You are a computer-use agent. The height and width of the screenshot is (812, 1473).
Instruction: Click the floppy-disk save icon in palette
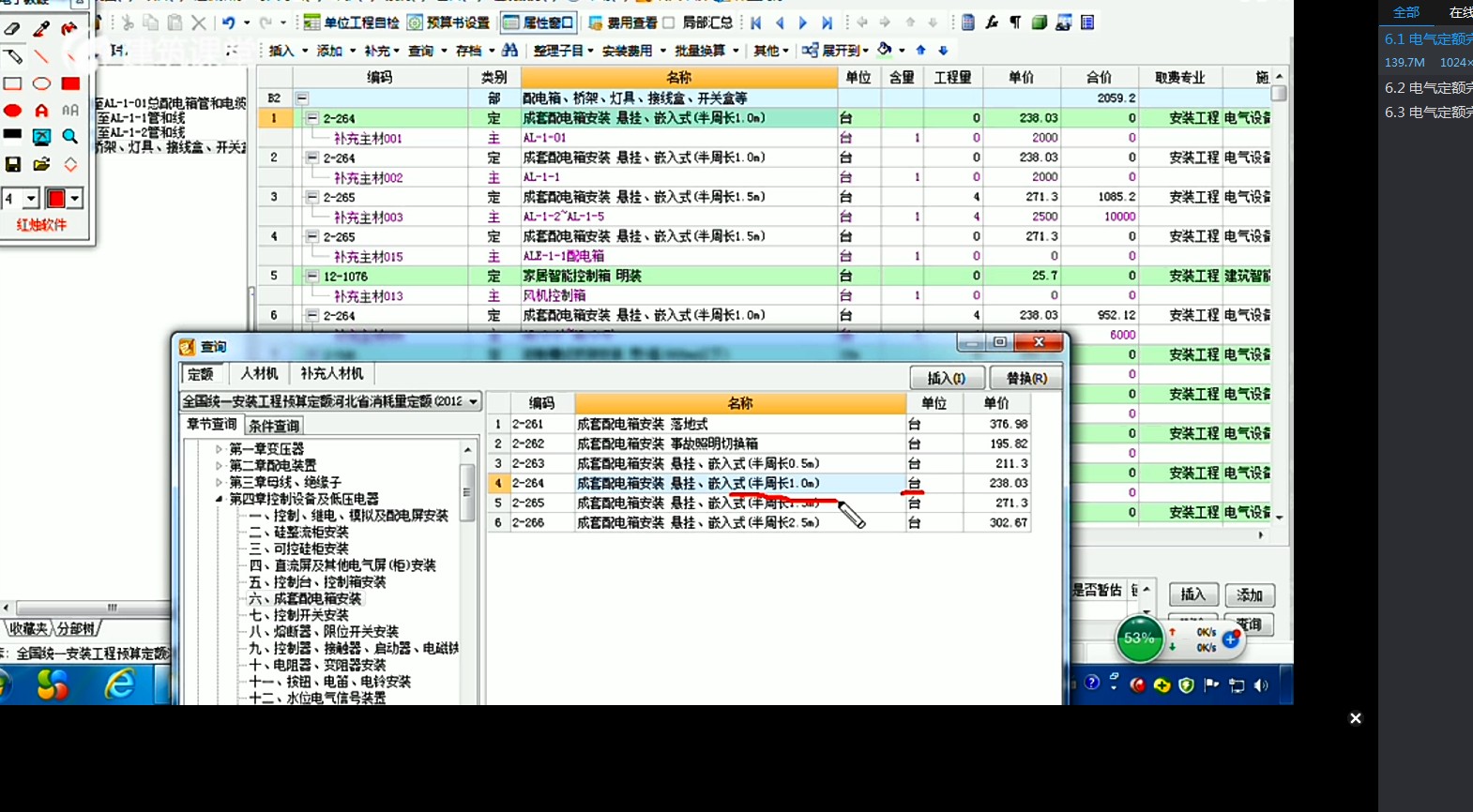(x=13, y=164)
